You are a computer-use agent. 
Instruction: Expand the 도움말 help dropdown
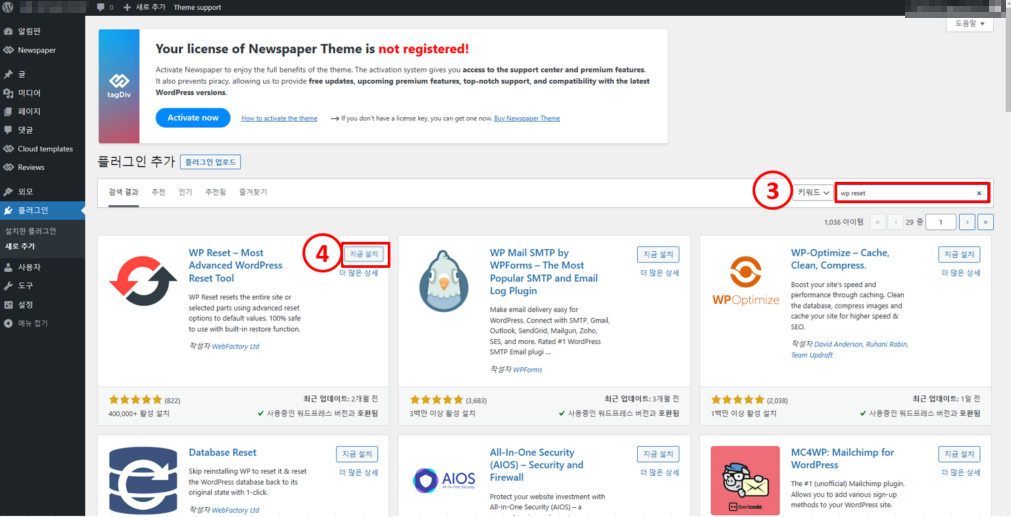pos(970,24)
